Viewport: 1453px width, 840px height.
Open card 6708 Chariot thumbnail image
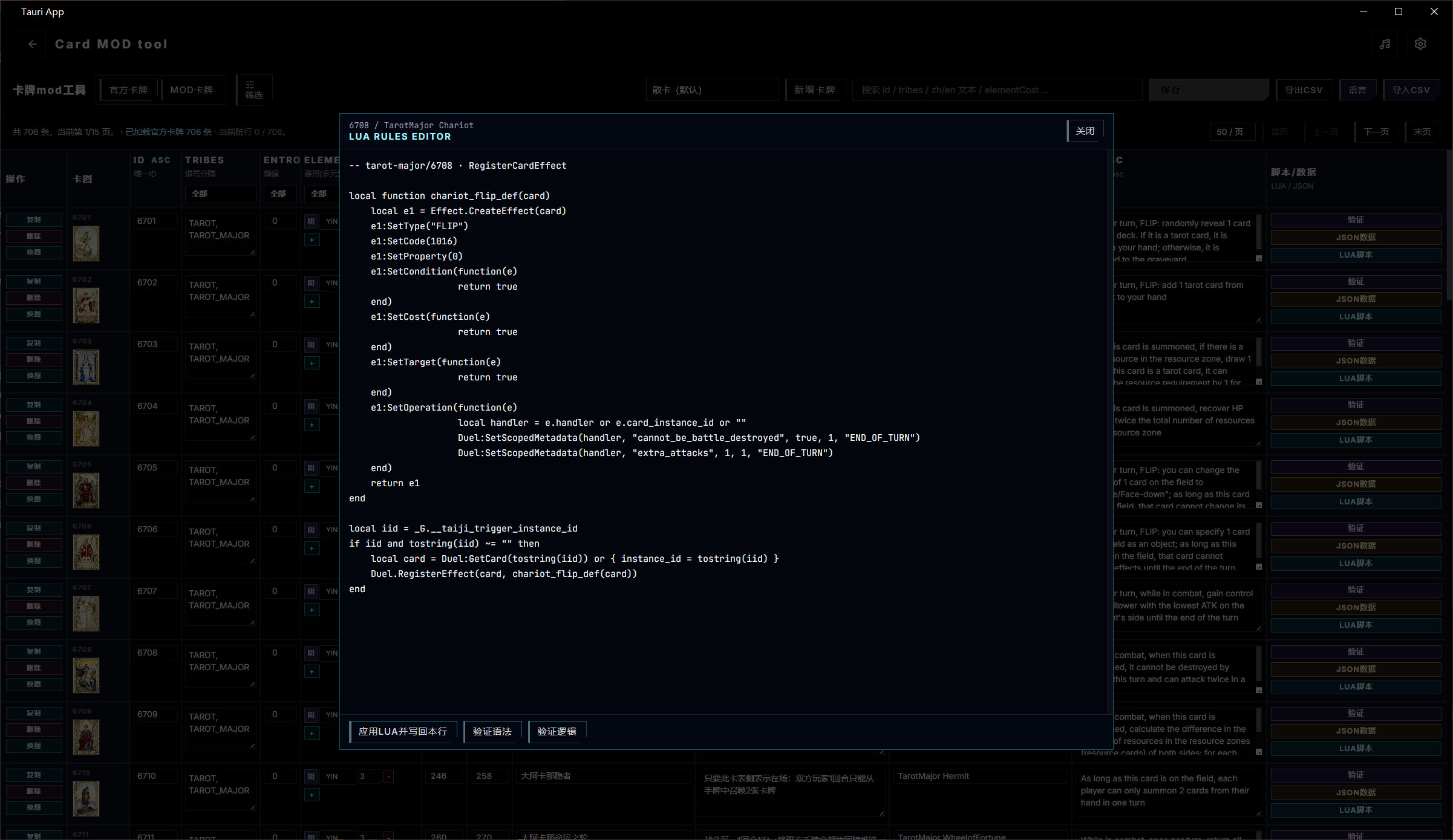86,676
